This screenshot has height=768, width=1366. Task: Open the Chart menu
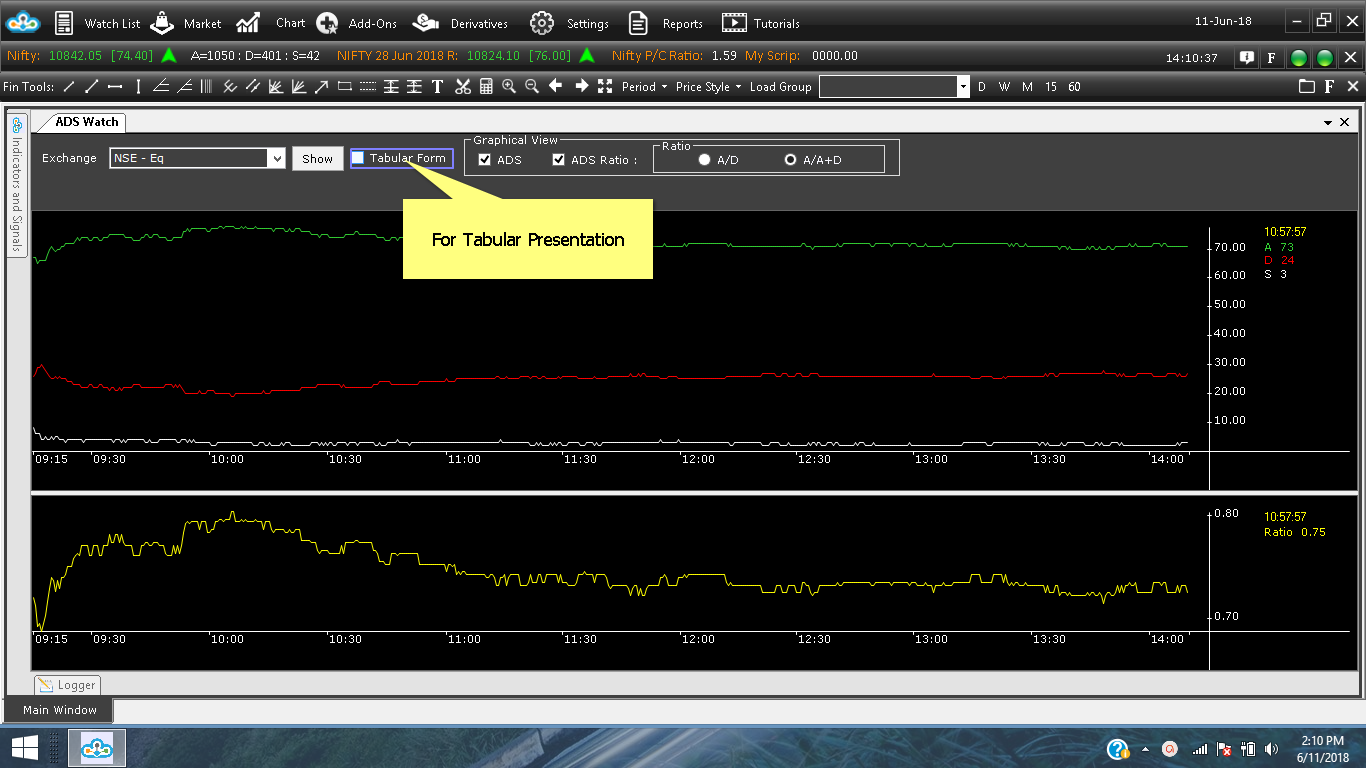(x=272, y=23)
